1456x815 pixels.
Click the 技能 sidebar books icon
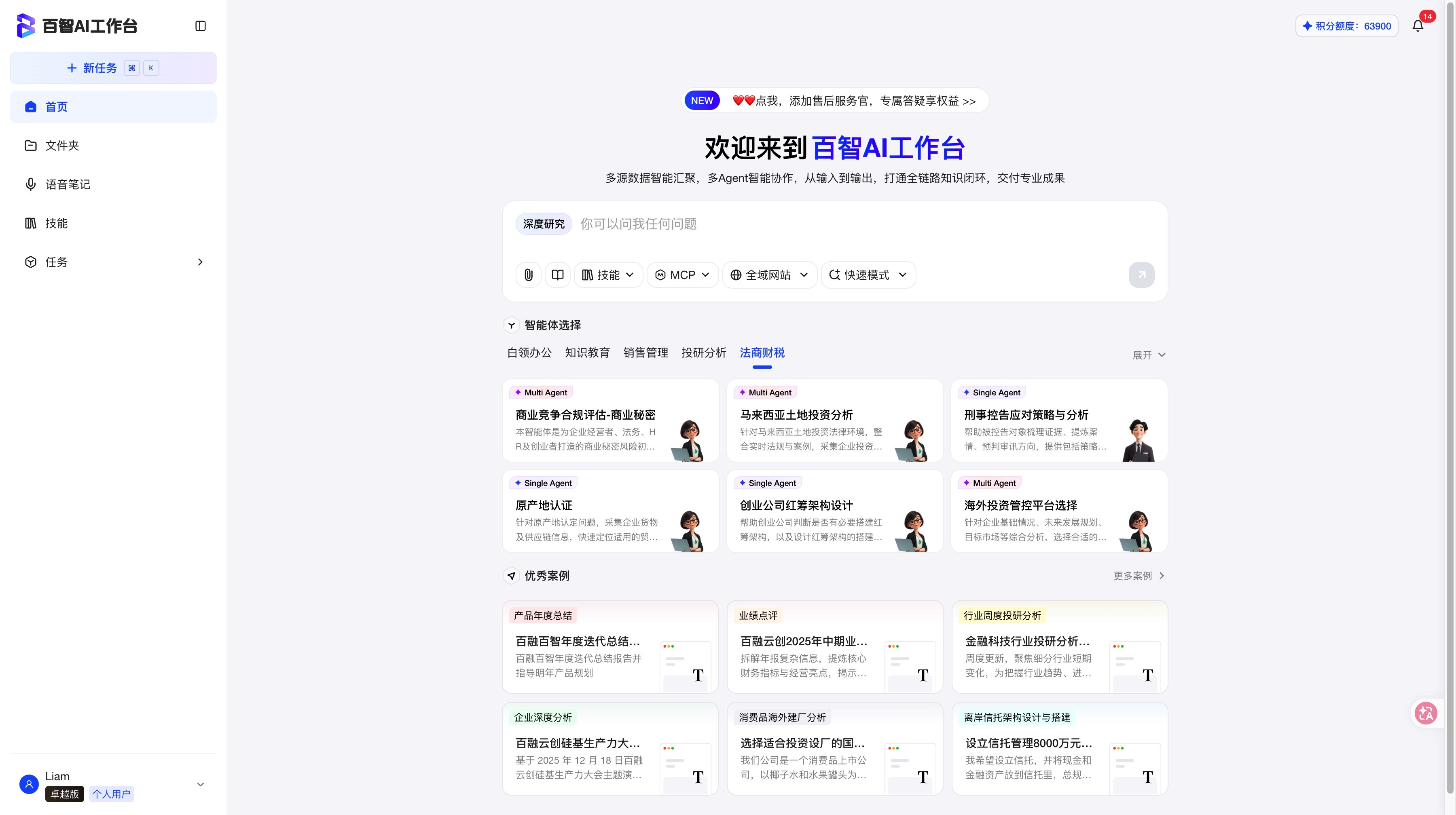30,223
